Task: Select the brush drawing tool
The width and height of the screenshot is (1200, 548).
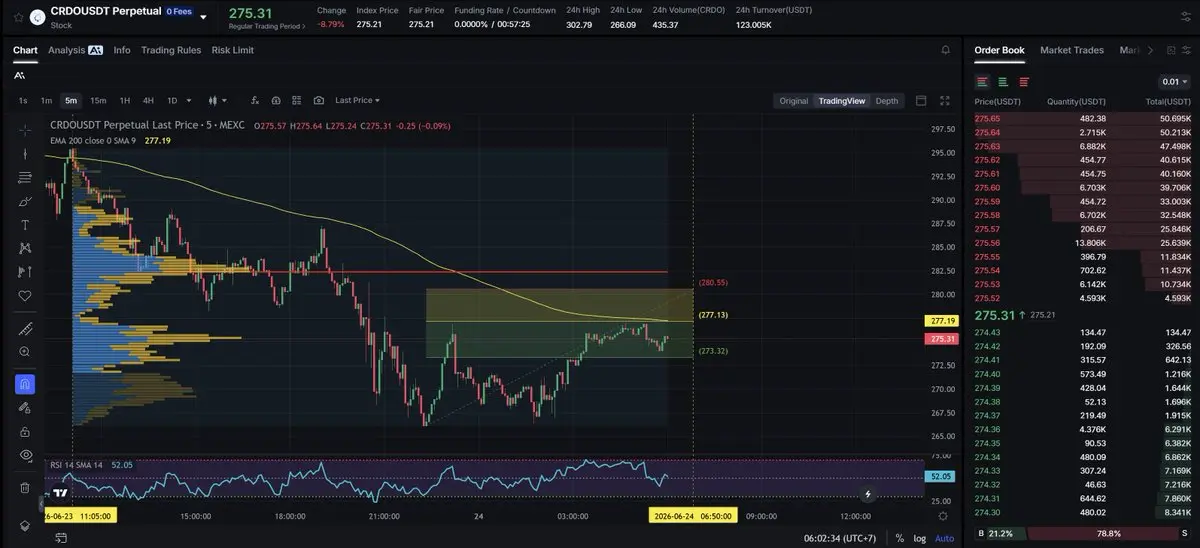Action: coord(25,201)
